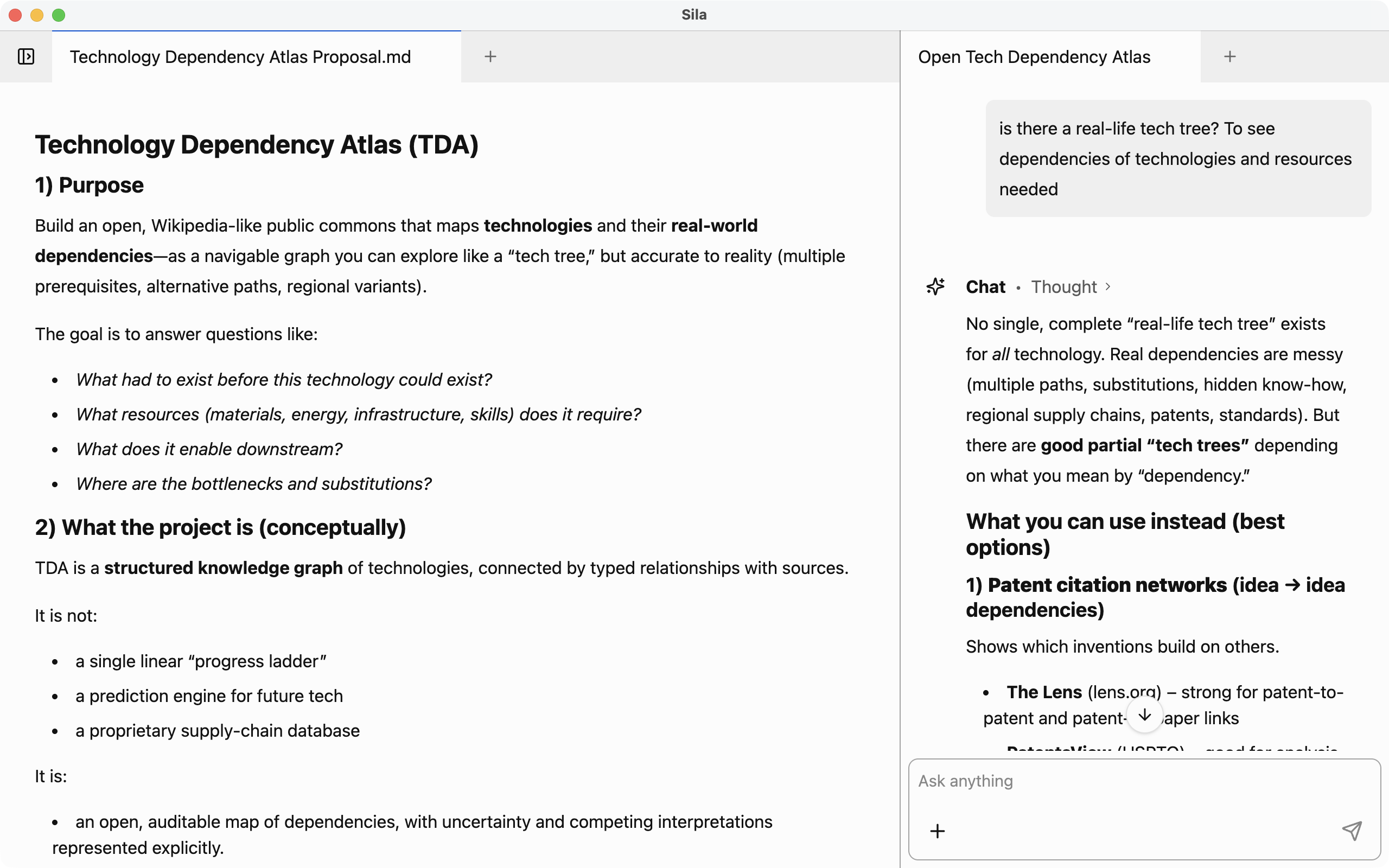Image resolution: width=1389 pixels, height=868 pixels.
Task: Click the Sila window title bar
Action: pyautogui.click(x=693, y=15)
